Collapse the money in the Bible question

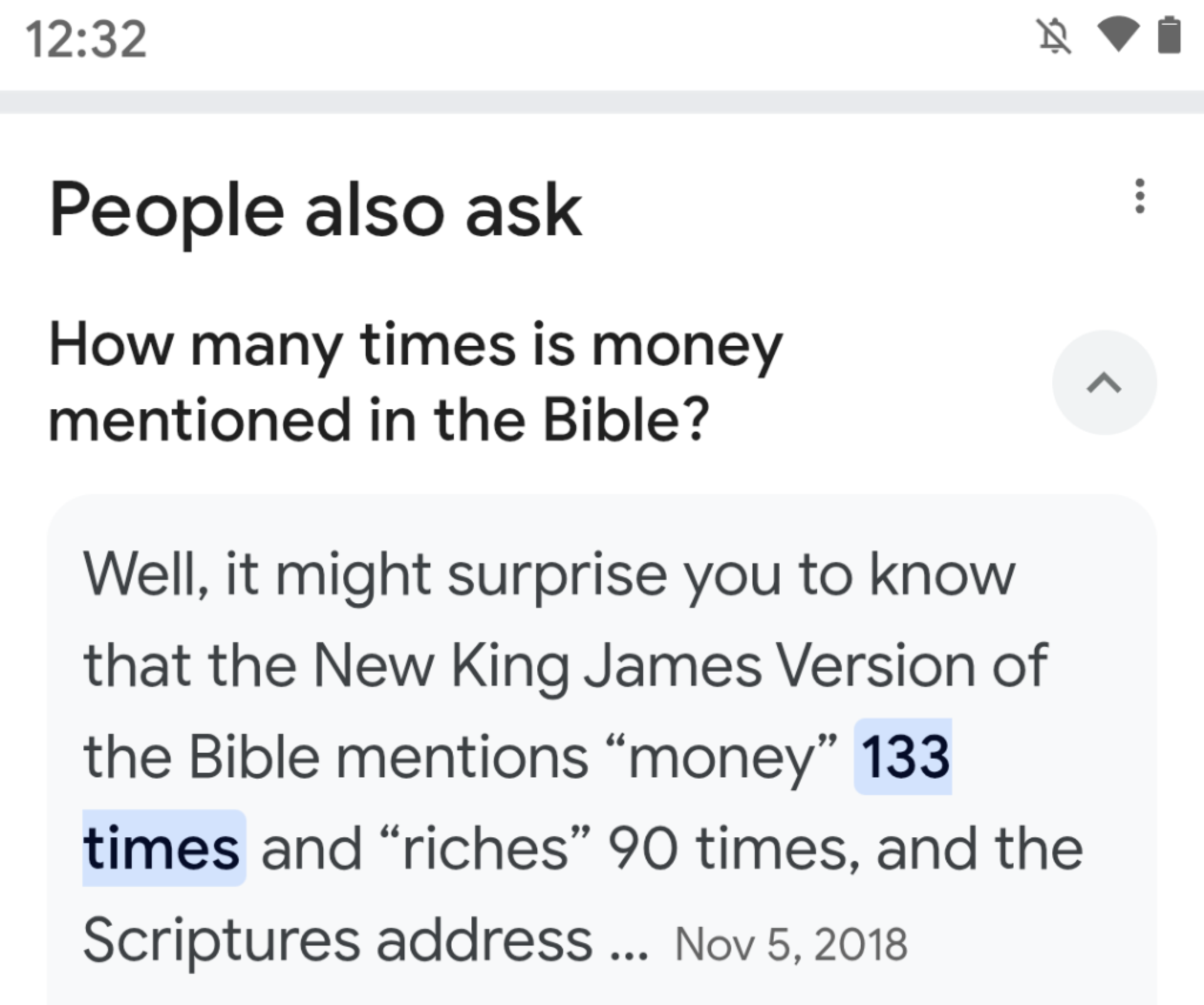(1104, 383)
